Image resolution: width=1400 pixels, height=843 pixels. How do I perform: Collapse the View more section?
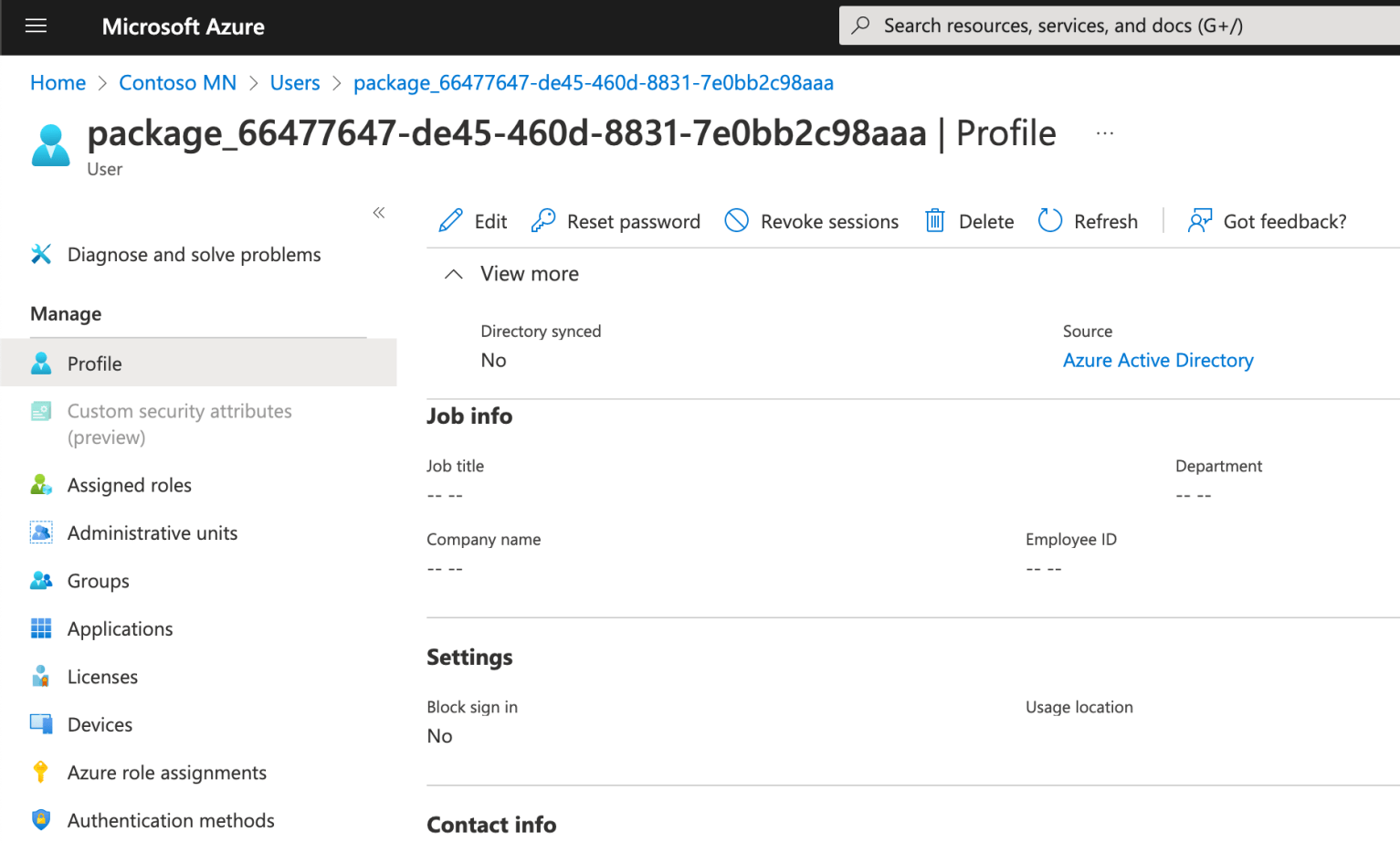click(x=454, y=273)
